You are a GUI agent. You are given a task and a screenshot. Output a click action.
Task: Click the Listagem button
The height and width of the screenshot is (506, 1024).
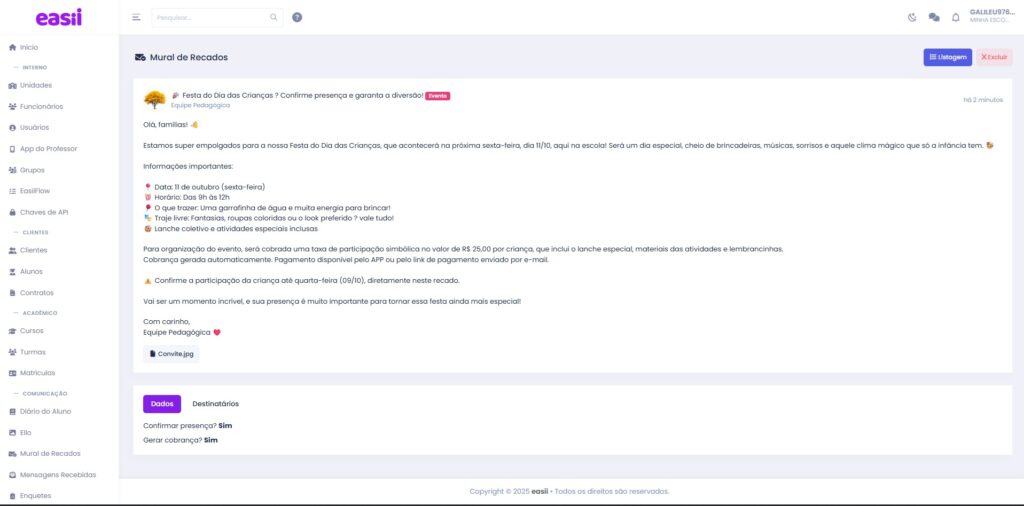tap(947, 57)
